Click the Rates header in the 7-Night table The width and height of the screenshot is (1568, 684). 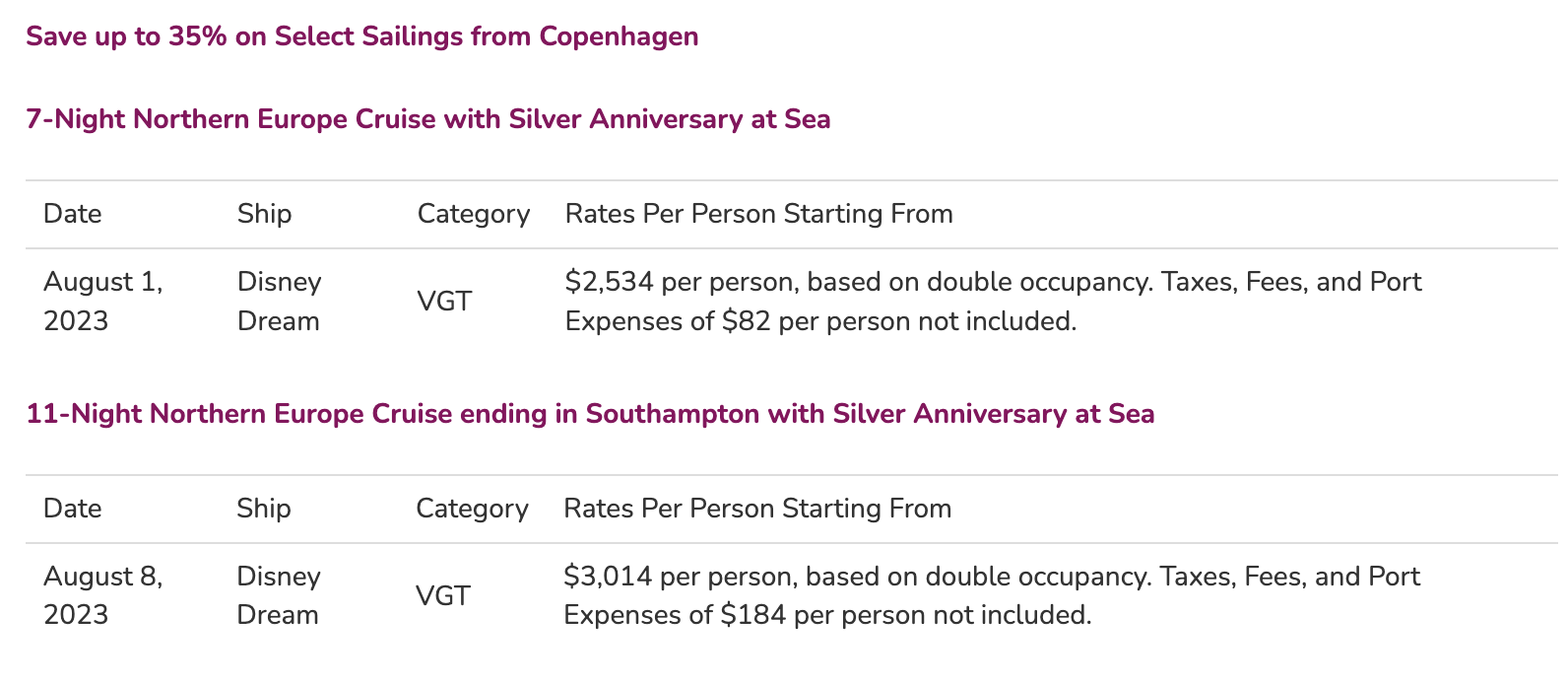pos(758,214)
